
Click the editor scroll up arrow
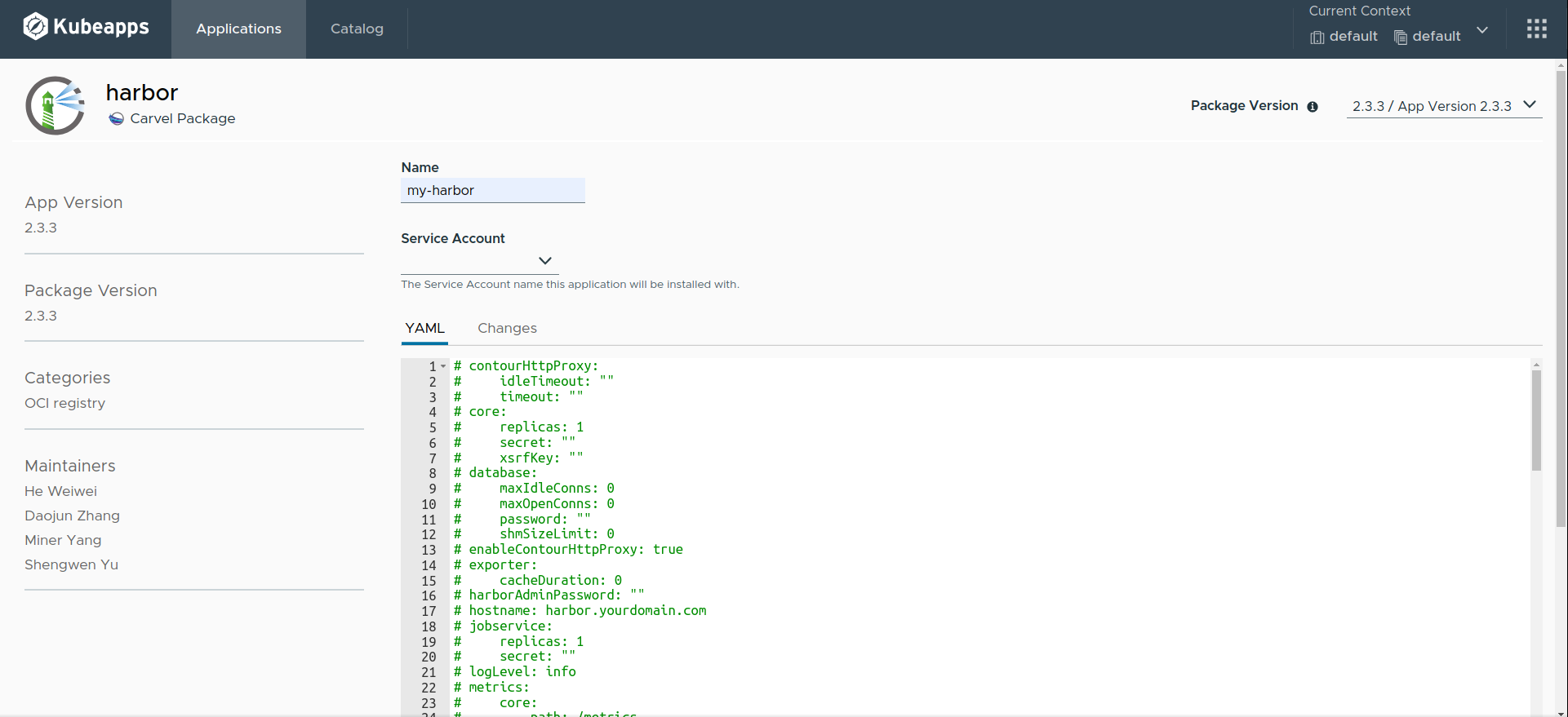[1536, 365]
